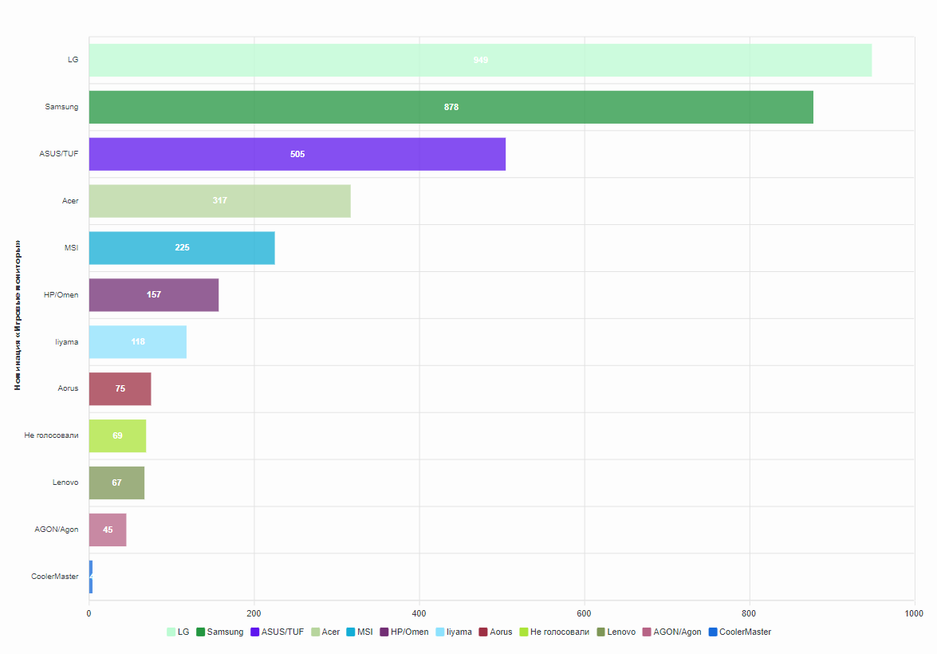The image size is (937, 654).
Task: Toggle the MSI legend entry
Action: [360, 632]
